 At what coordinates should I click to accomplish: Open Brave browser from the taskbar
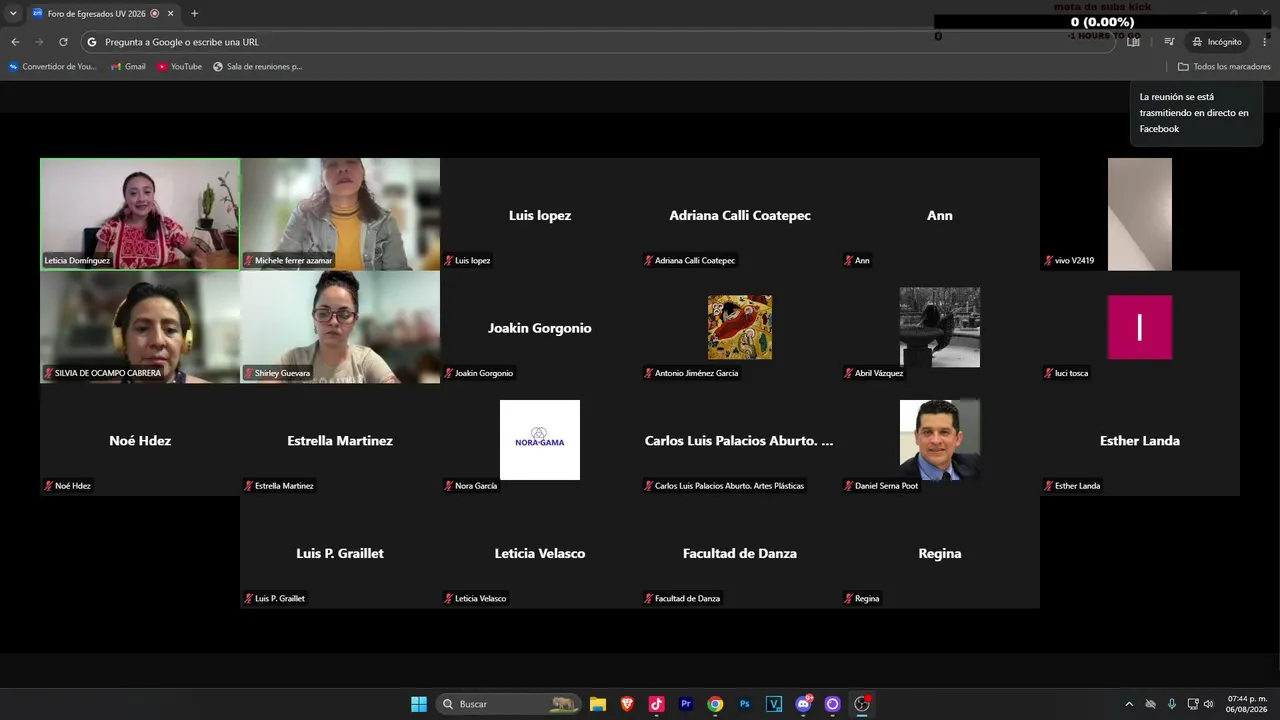pyautogui.click(x=627, y=704)
